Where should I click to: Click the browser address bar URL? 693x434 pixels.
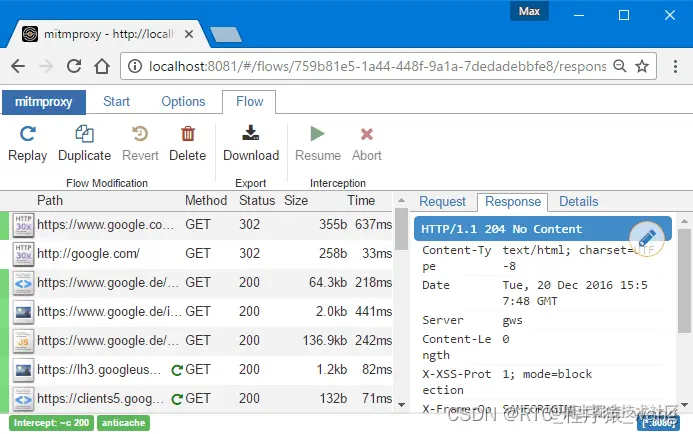[x=377, y=66]
